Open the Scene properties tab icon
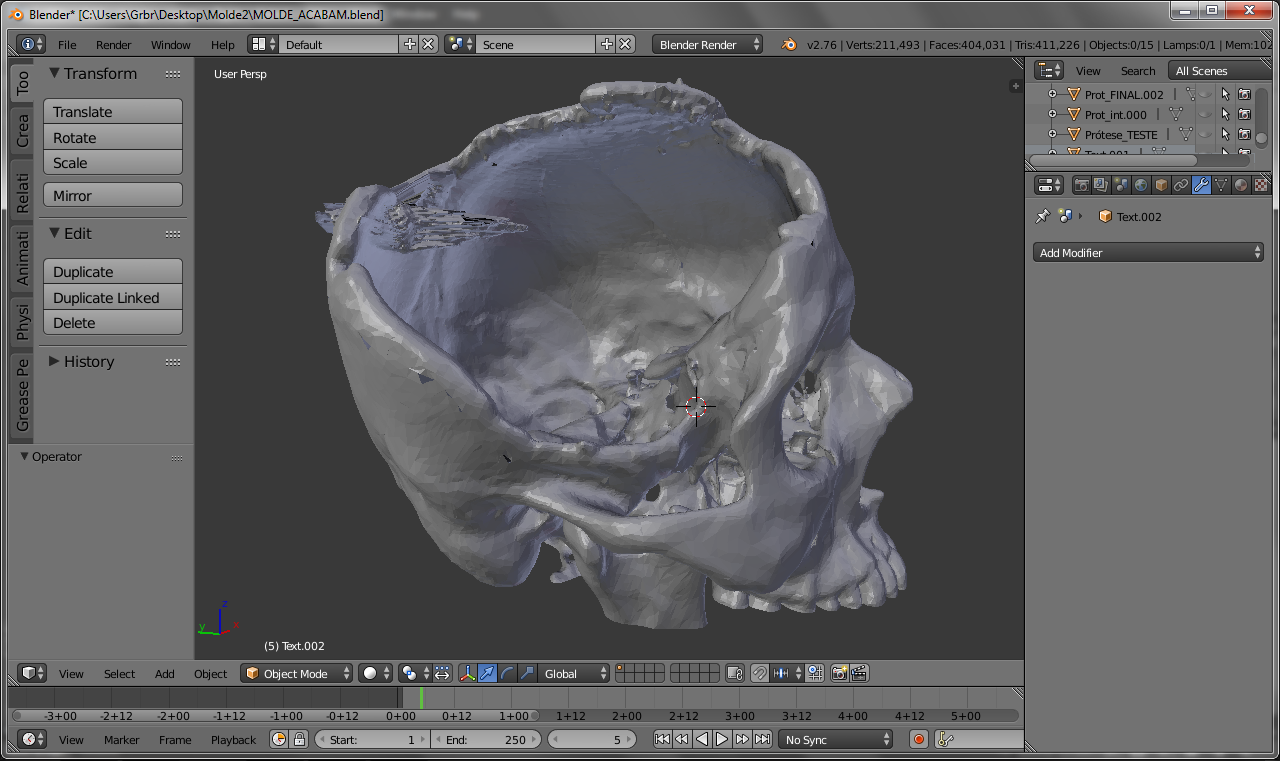Viewport: 1280px width, 761px height. 1121,185
